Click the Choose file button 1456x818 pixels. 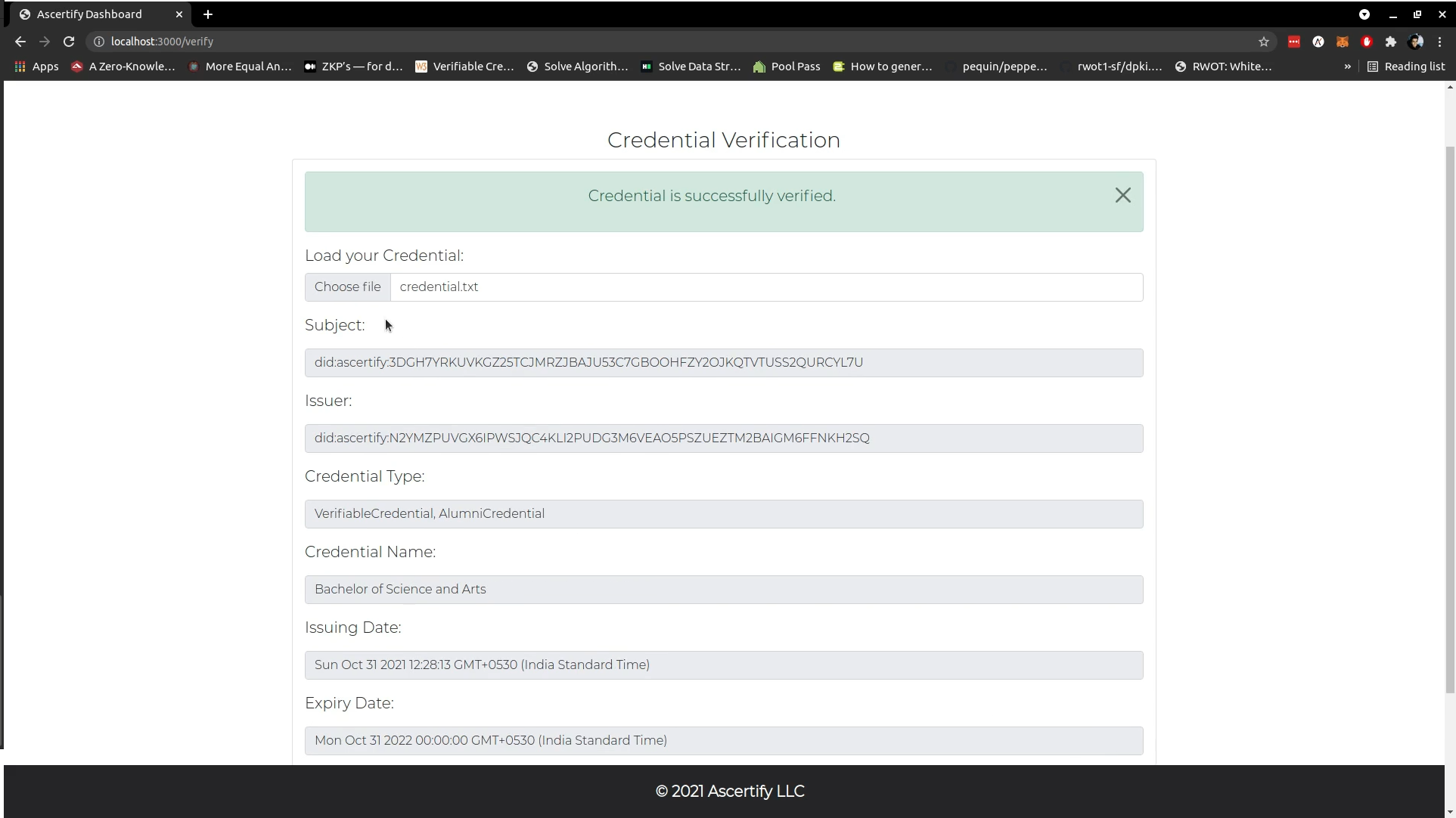point(347,287)
